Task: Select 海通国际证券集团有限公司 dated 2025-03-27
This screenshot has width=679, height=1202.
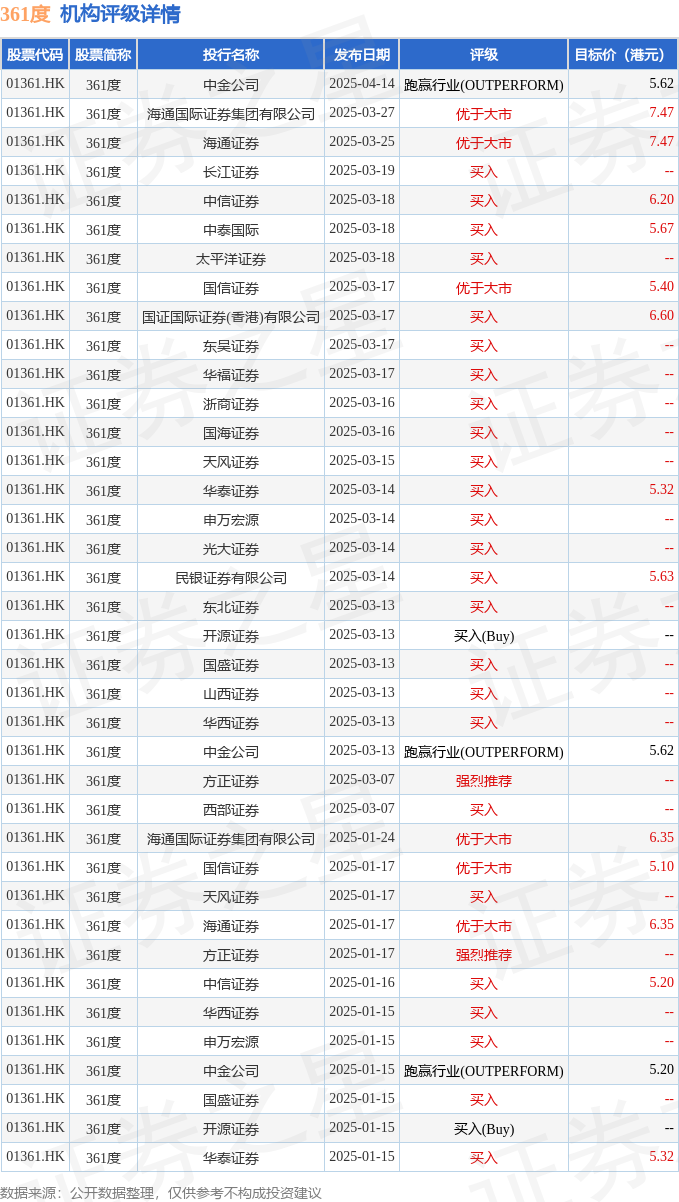Action: pos(231,114)
